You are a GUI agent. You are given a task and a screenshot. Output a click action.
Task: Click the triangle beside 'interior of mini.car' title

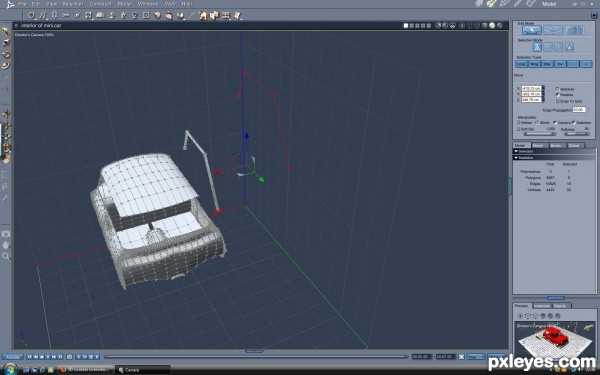pyautogui.click(x=16, y=26)
